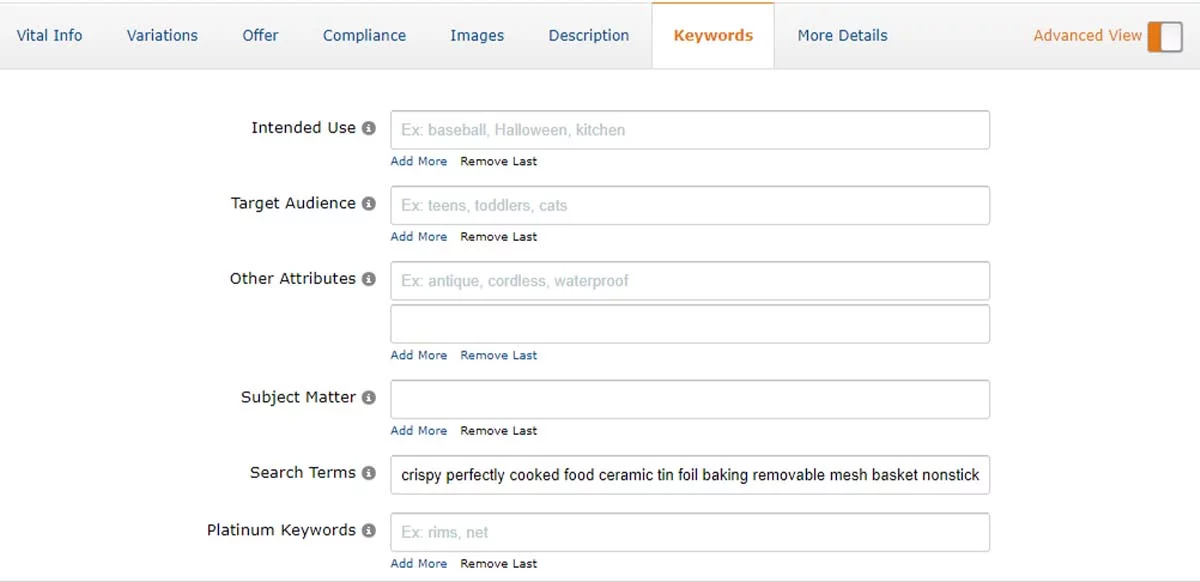
Task: Click the info icon beside Target Audience
Action: pos(369,204)
